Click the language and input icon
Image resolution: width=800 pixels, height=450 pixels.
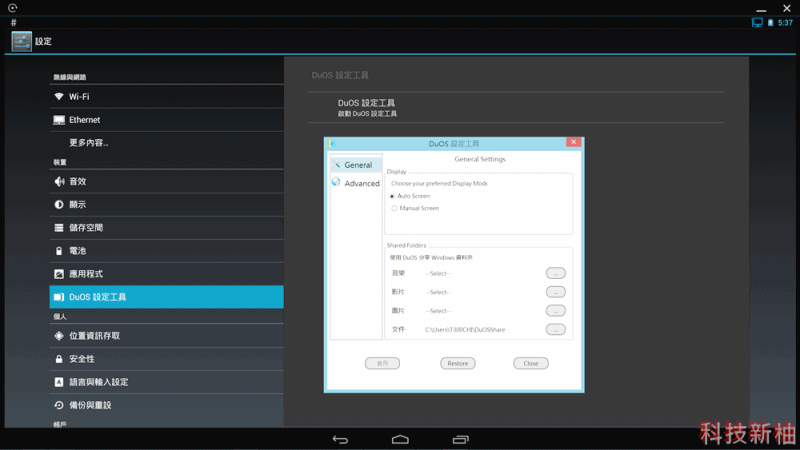click(59, 382)
